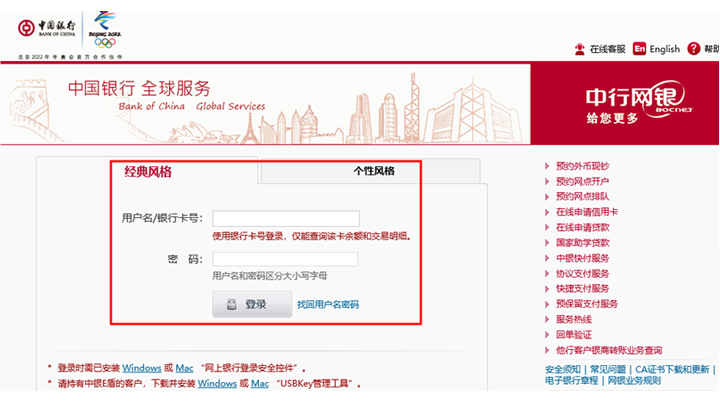Open the 安全须知 footer link
The width and height of the screenshot is (720, 405).
pyautogui.click(x=563, y=369)
